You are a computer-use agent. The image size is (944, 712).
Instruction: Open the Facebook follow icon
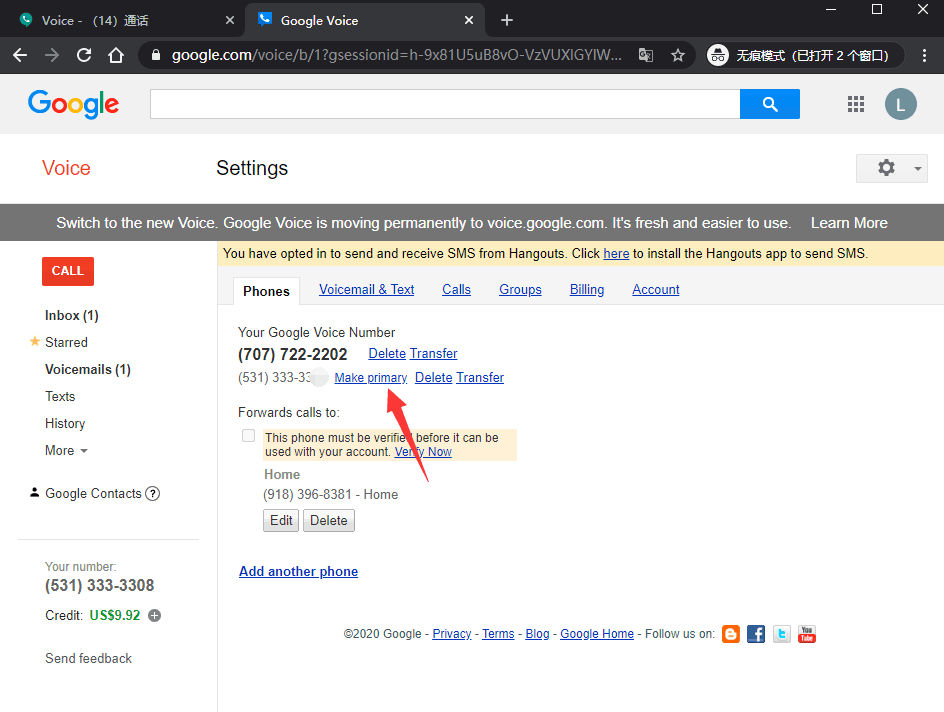pos(756,634)
